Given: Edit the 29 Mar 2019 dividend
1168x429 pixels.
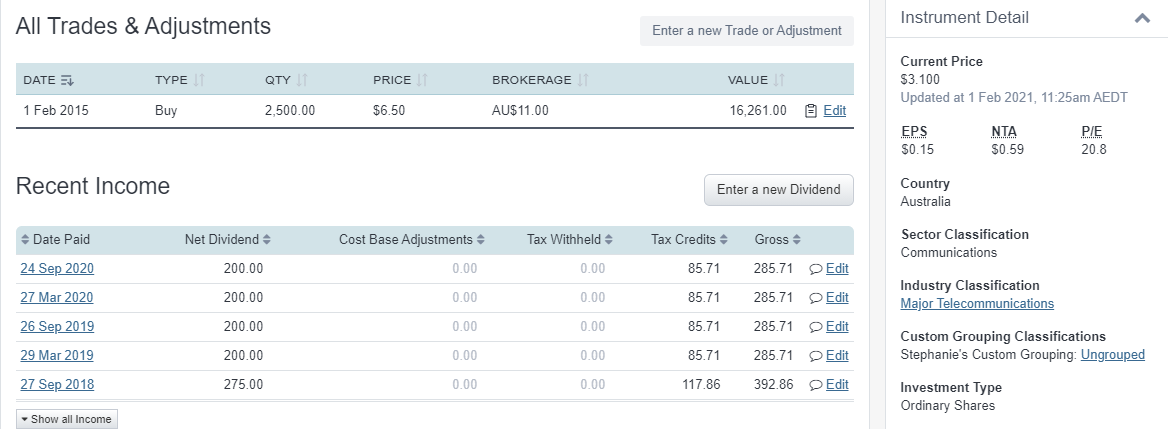Looking at the screenshot, I should click(x=837, y=356).
